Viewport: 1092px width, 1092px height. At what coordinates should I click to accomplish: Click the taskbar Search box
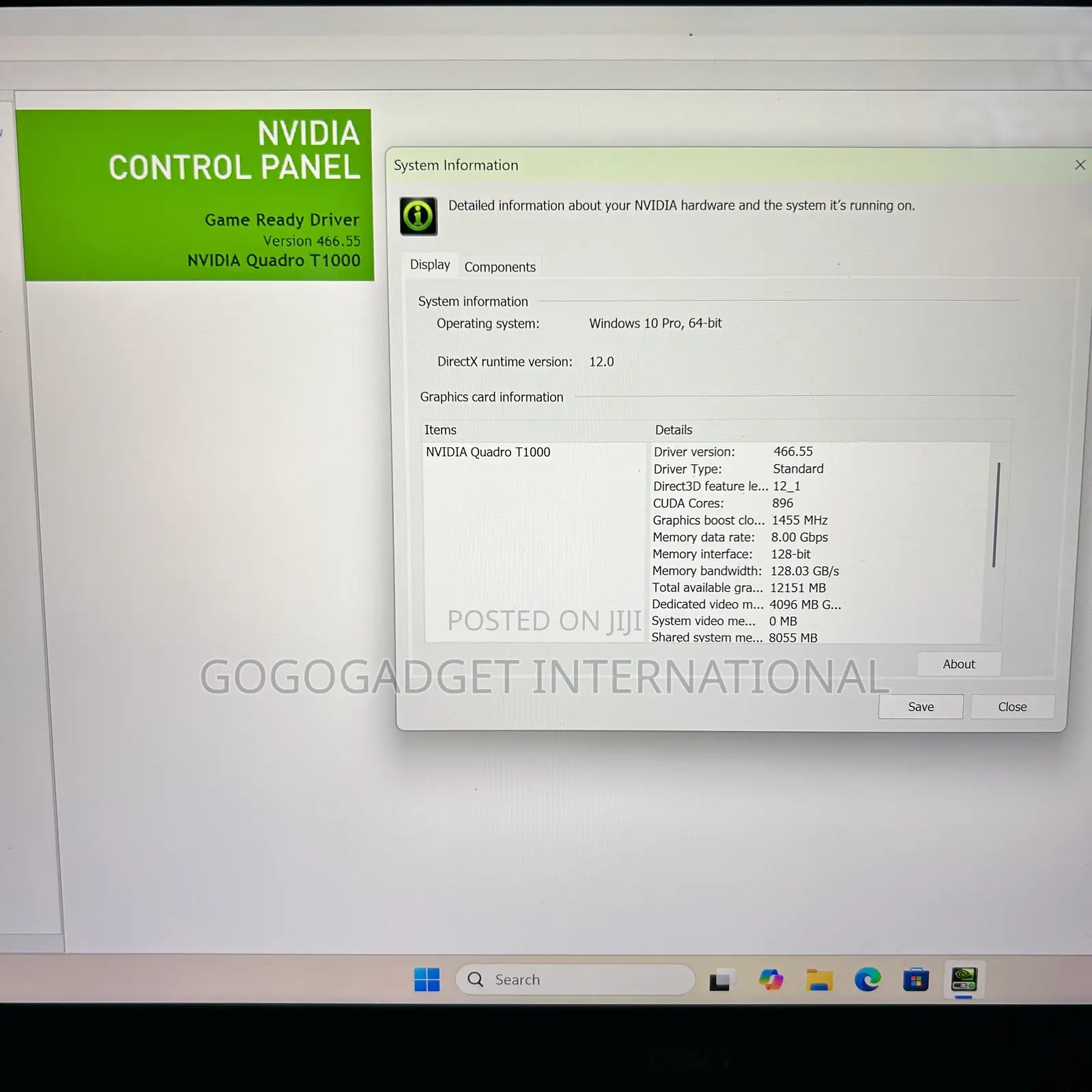(575, 980)
